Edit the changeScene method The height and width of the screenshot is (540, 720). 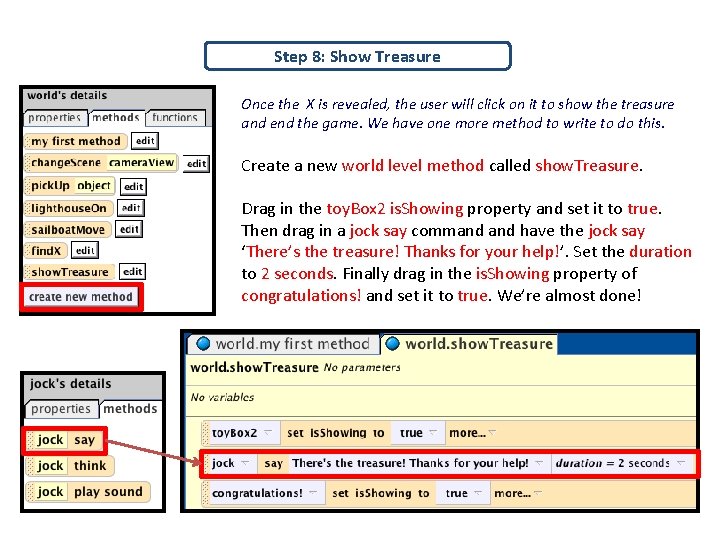[x=197, y=163]
